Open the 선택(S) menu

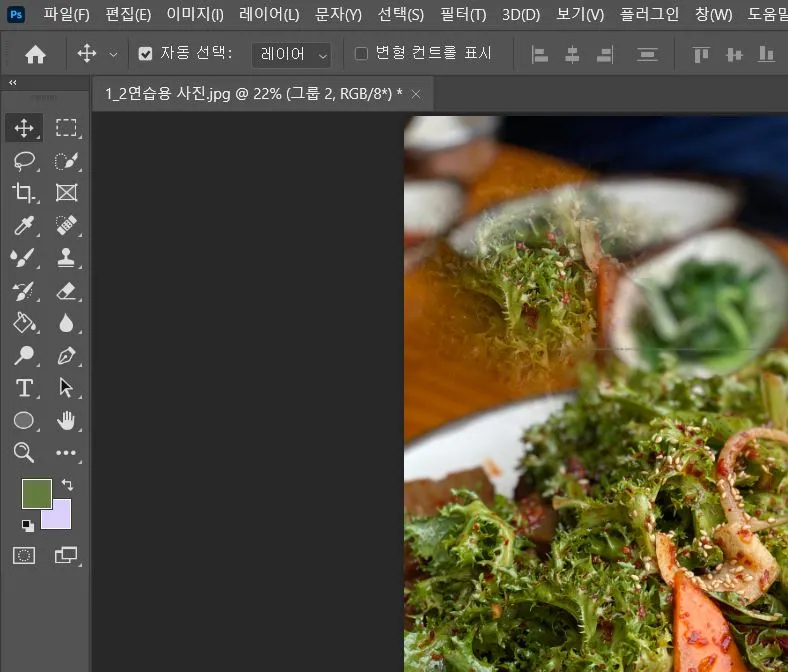coord(401,14)
